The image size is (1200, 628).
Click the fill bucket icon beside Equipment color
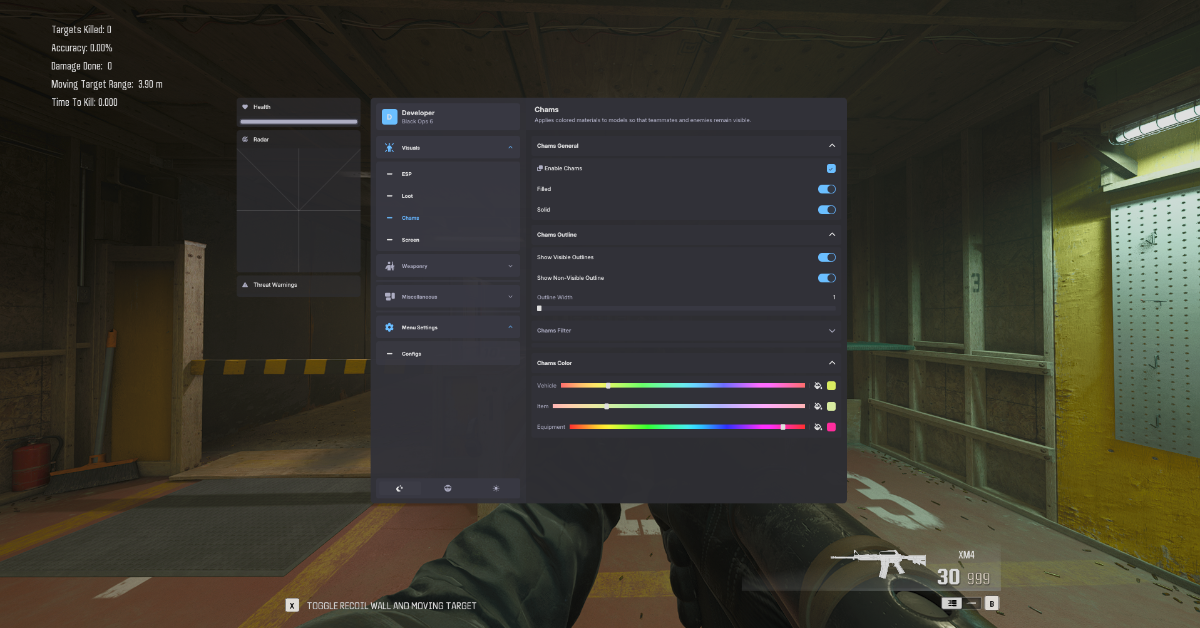[x=817, y=427]
